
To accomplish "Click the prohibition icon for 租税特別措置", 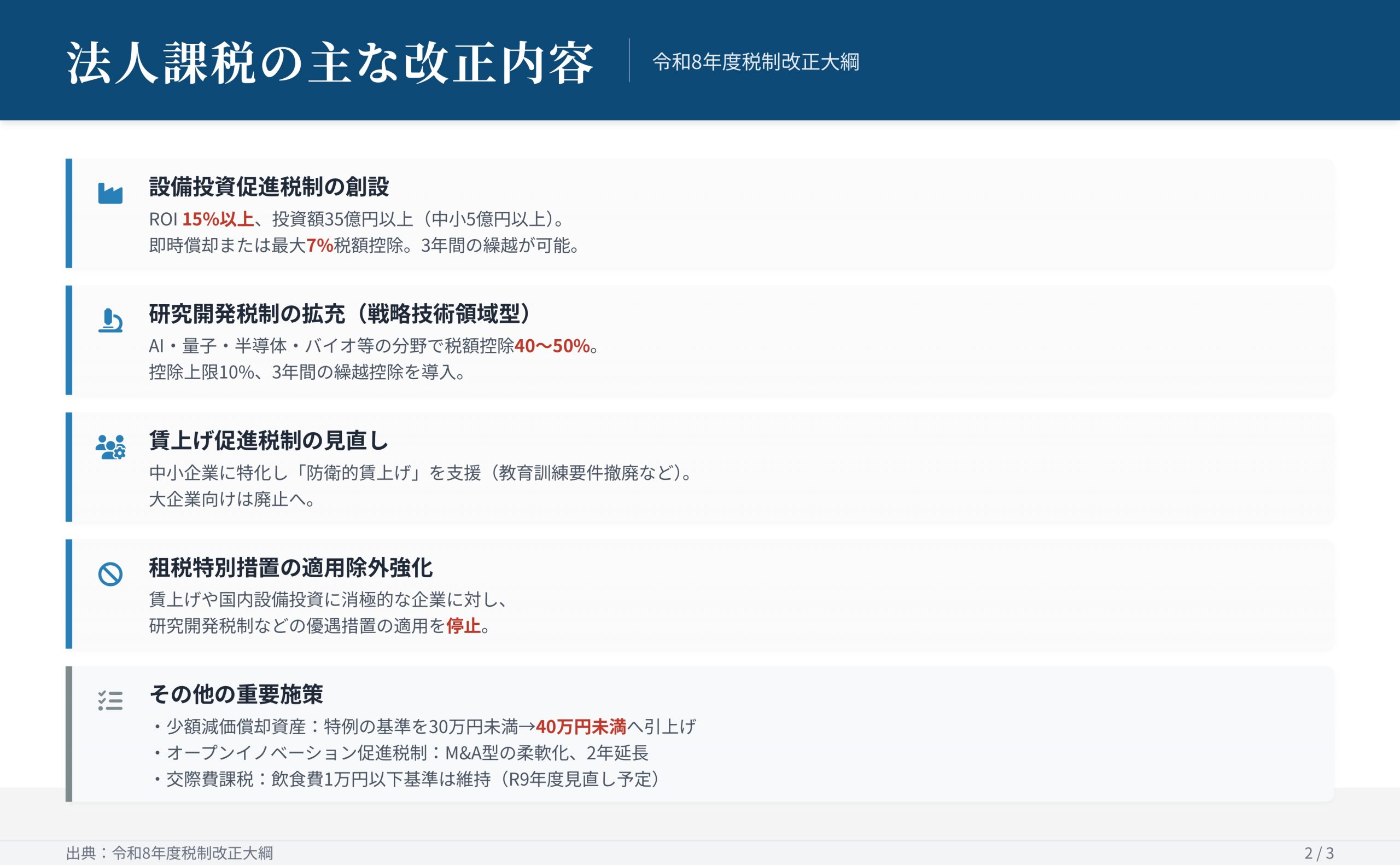I will [110, 574].
